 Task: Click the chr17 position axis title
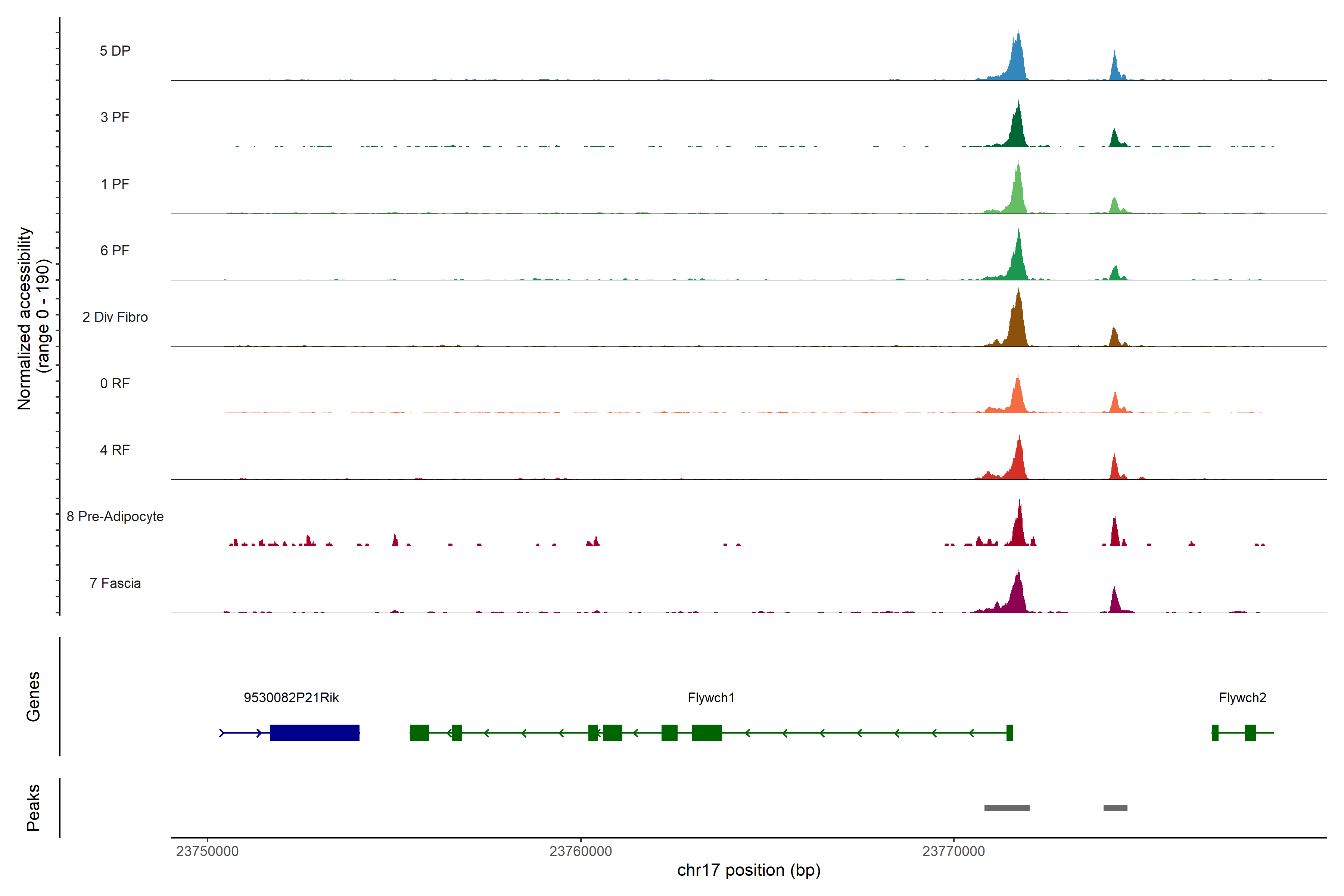point(749,870)
